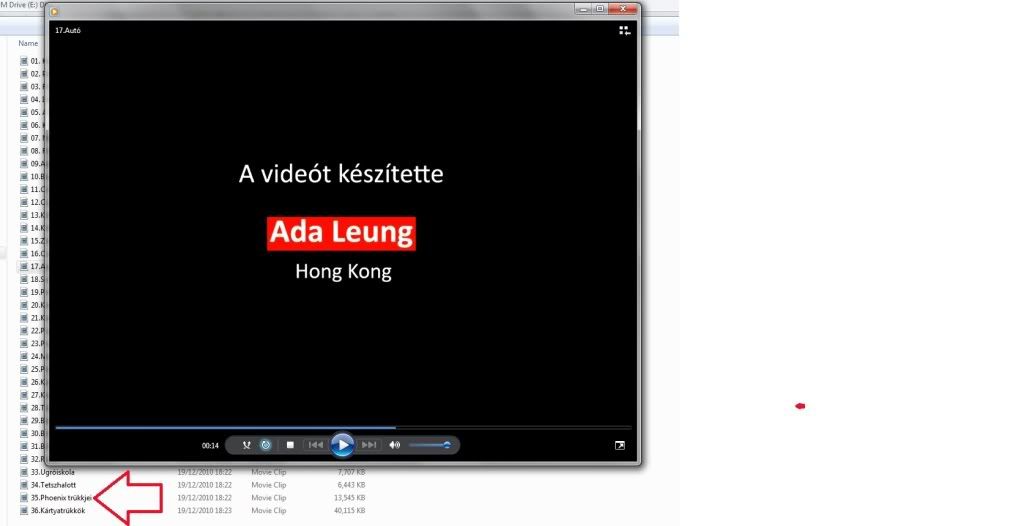Skip to previous track in media player
The image size is (1024, 526).
click(x=315, y=445)
